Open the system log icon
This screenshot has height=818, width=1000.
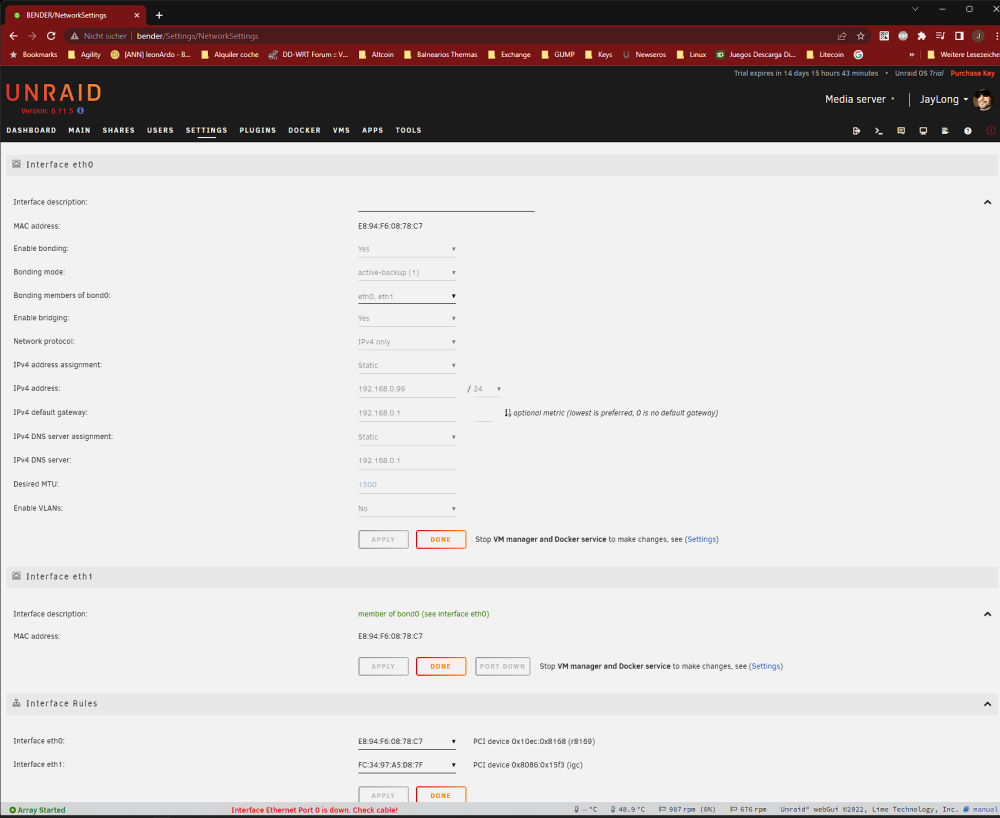coord(945,131)
